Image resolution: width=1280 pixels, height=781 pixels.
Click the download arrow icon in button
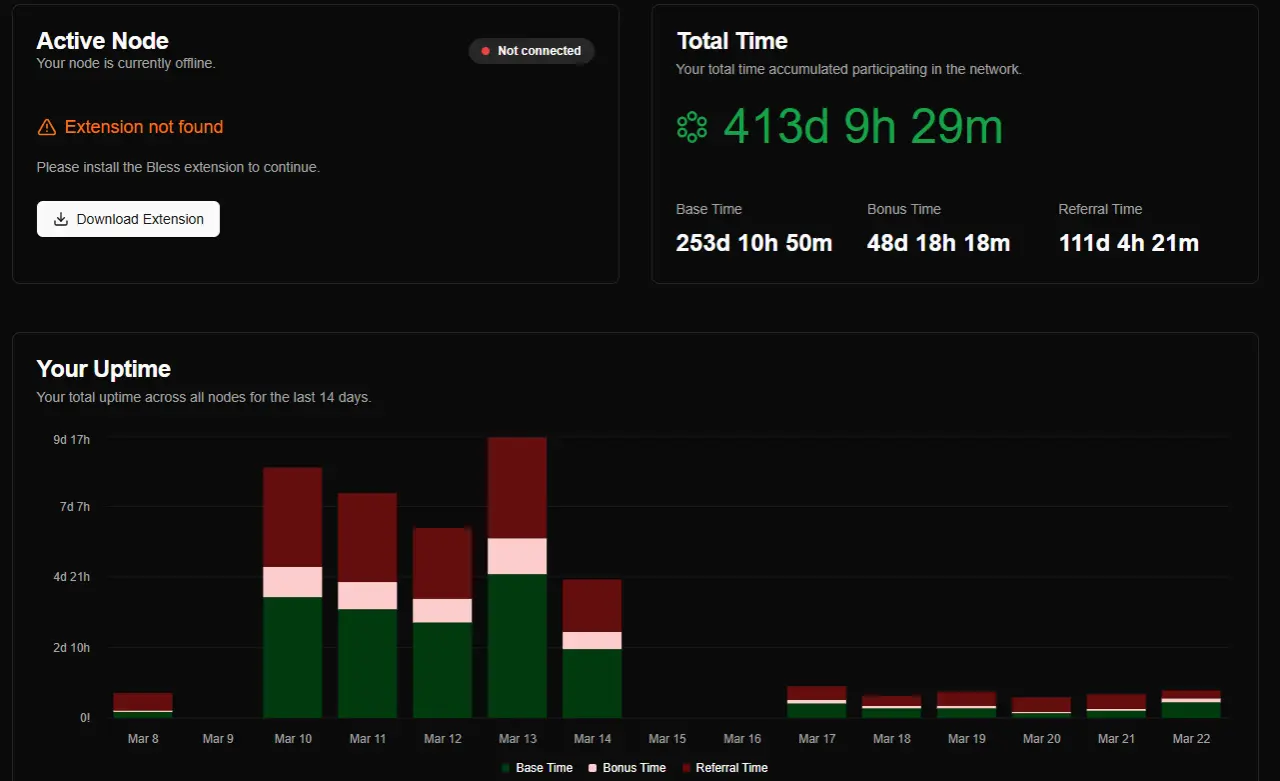click(x=61, y=219)
